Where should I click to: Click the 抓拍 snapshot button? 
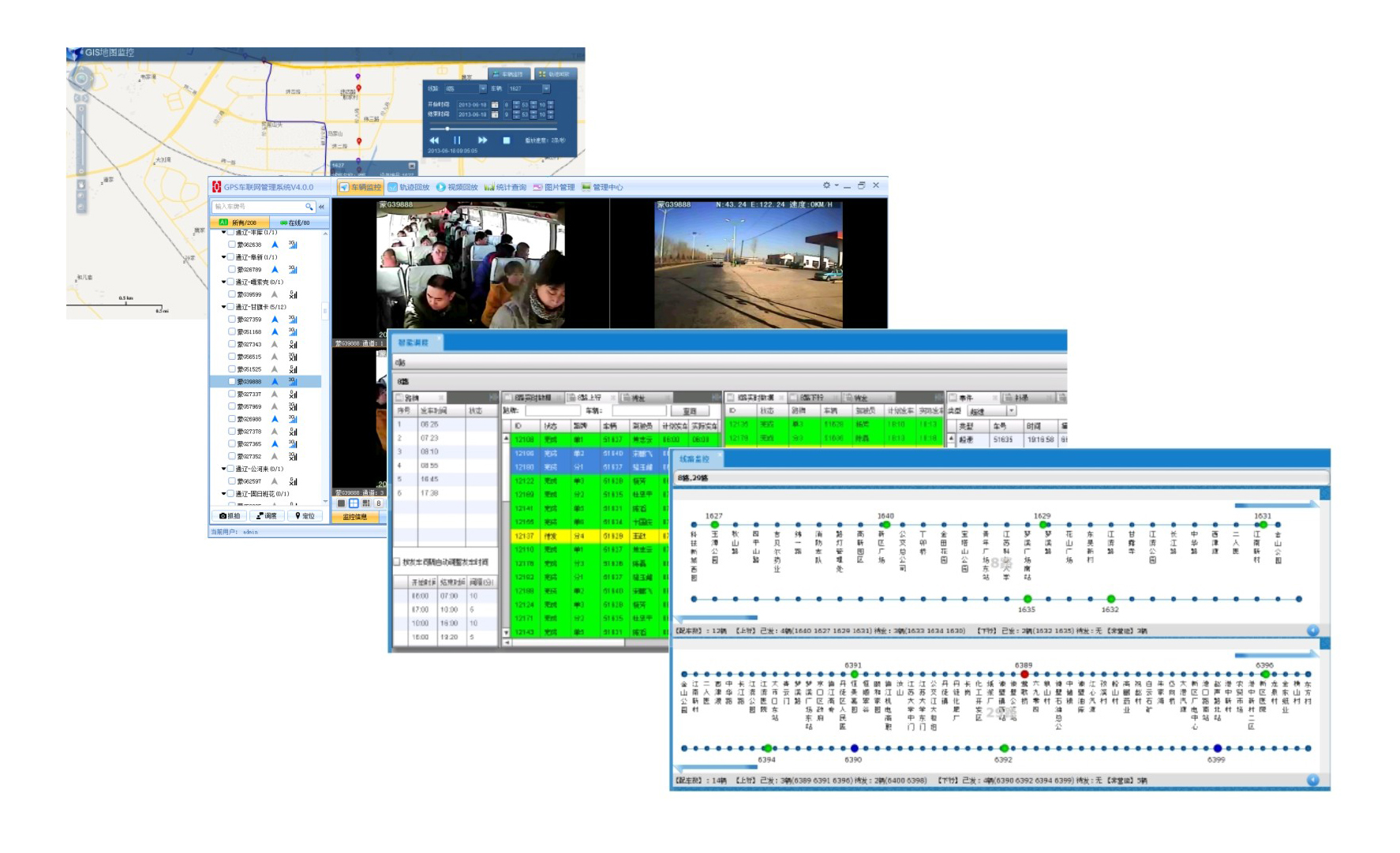(230, 516)
